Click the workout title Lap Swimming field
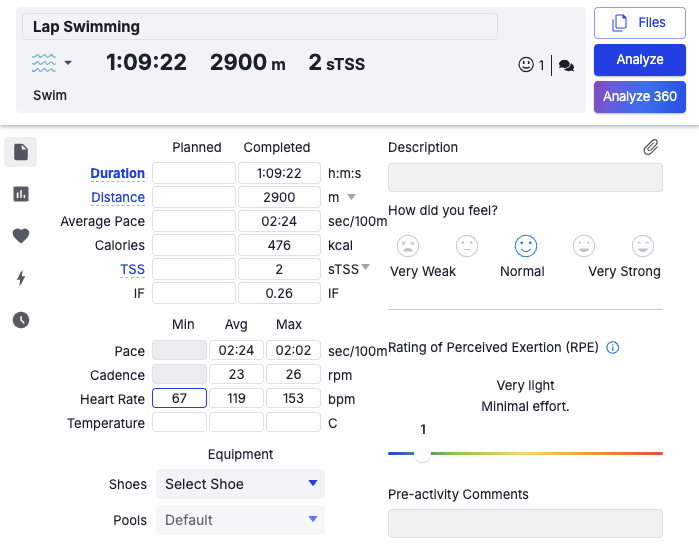 point(260,26)
